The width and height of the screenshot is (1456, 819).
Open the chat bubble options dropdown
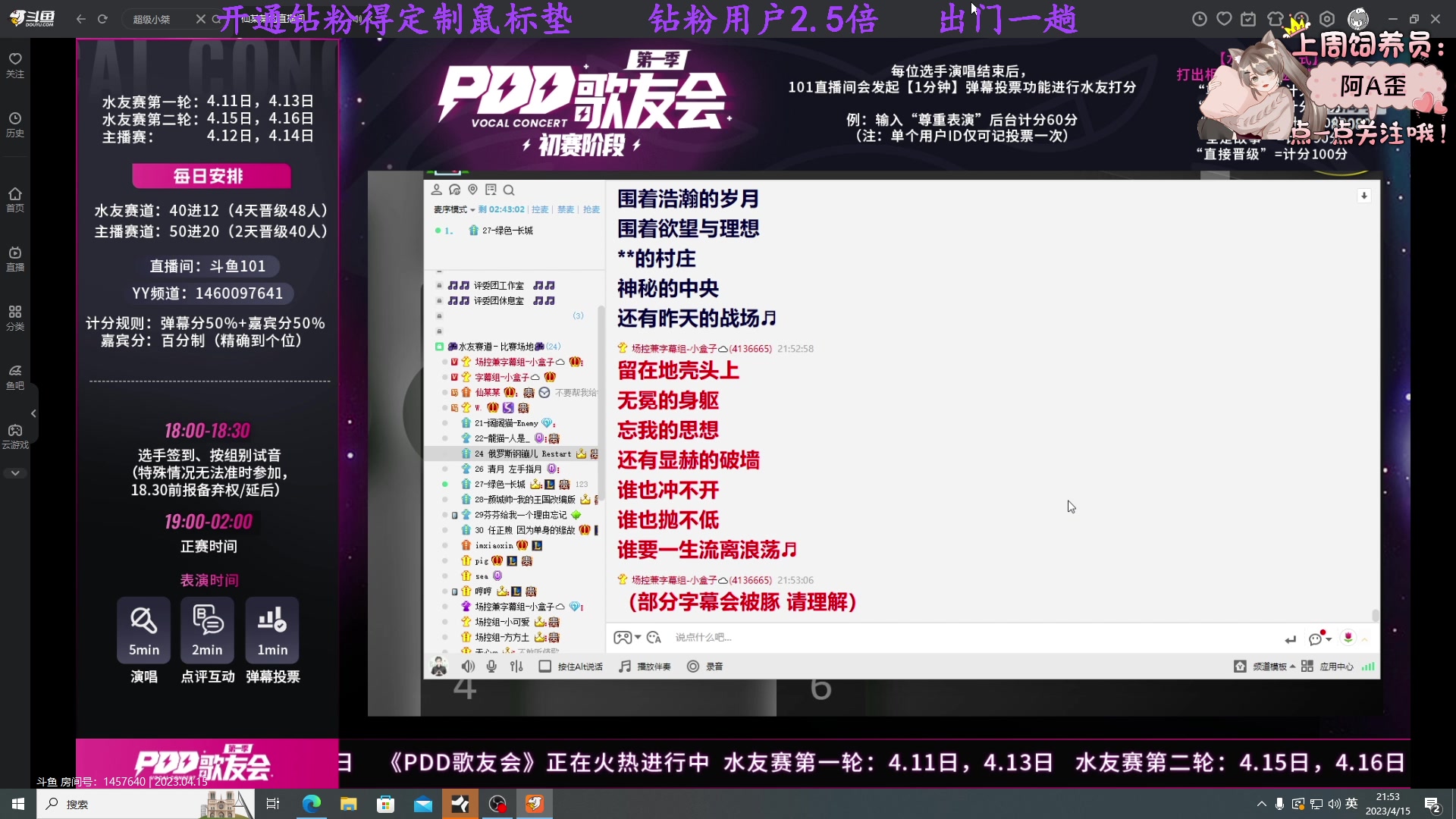1320,638
